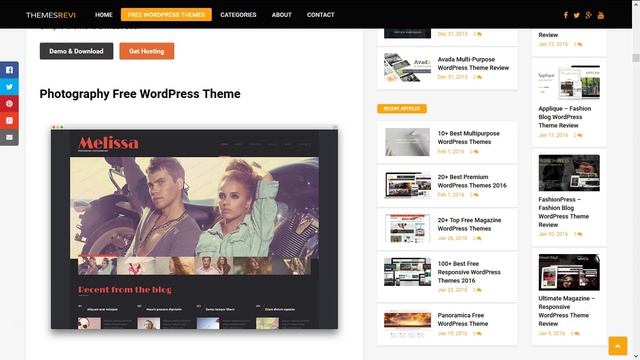Open the Categories menu item
This screenshot has height=360, width=640.
click(x=238, y=15)
